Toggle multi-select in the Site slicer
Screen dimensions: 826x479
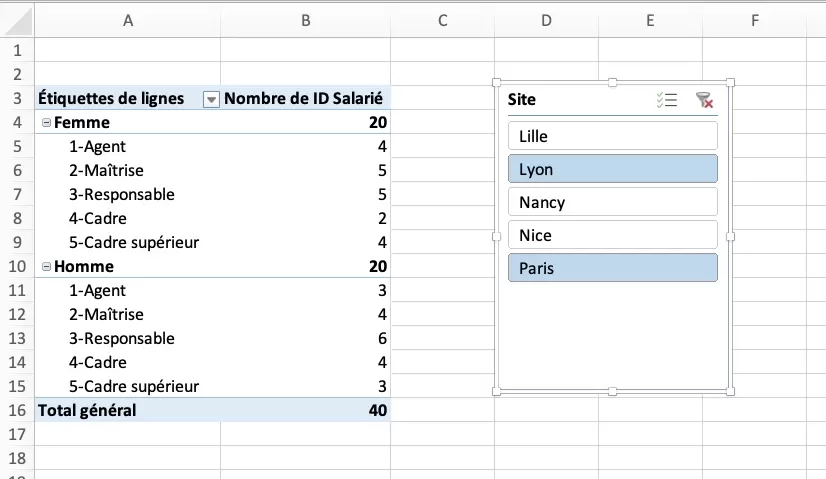[667, 100]
